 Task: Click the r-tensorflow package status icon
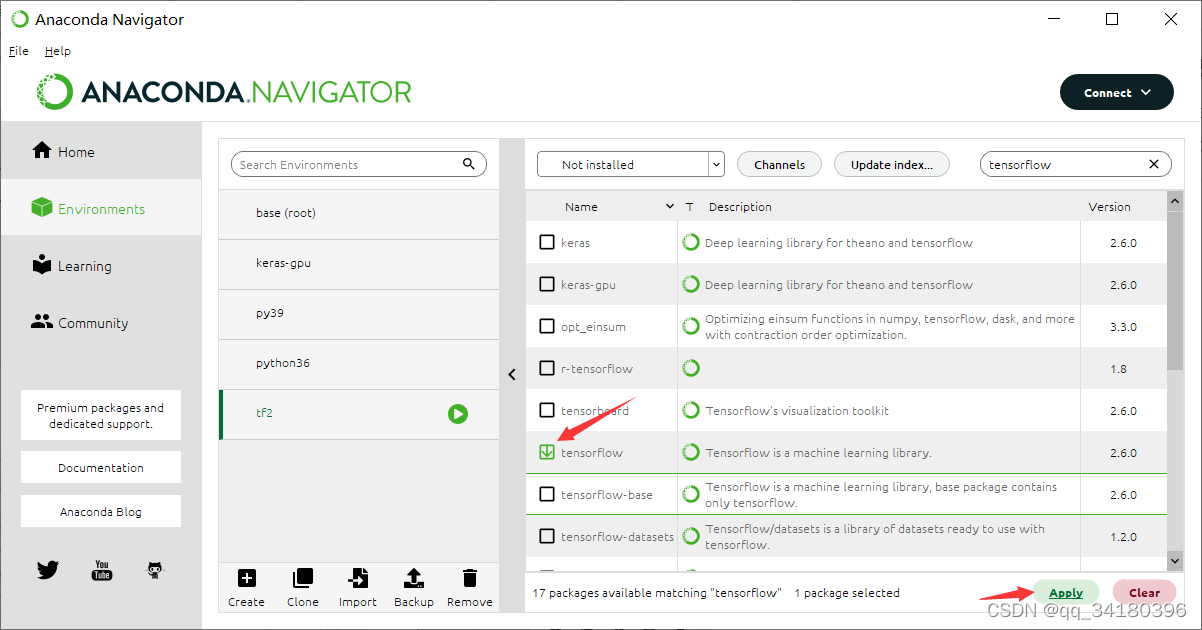pos(691,368)
